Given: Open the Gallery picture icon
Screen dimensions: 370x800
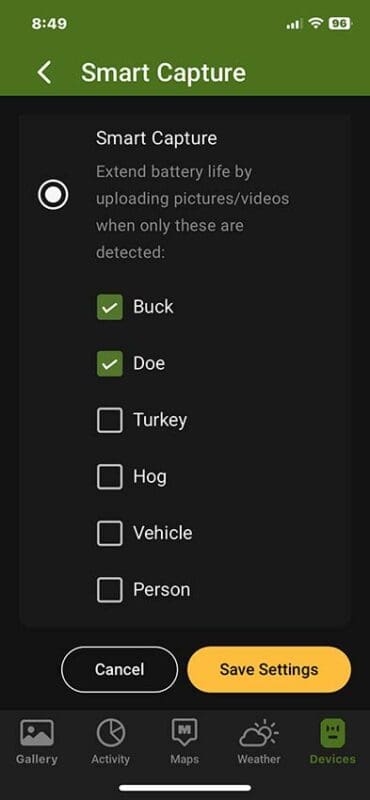Looking at the screenshot, I should pyautogui.click(x=37, y=733).
